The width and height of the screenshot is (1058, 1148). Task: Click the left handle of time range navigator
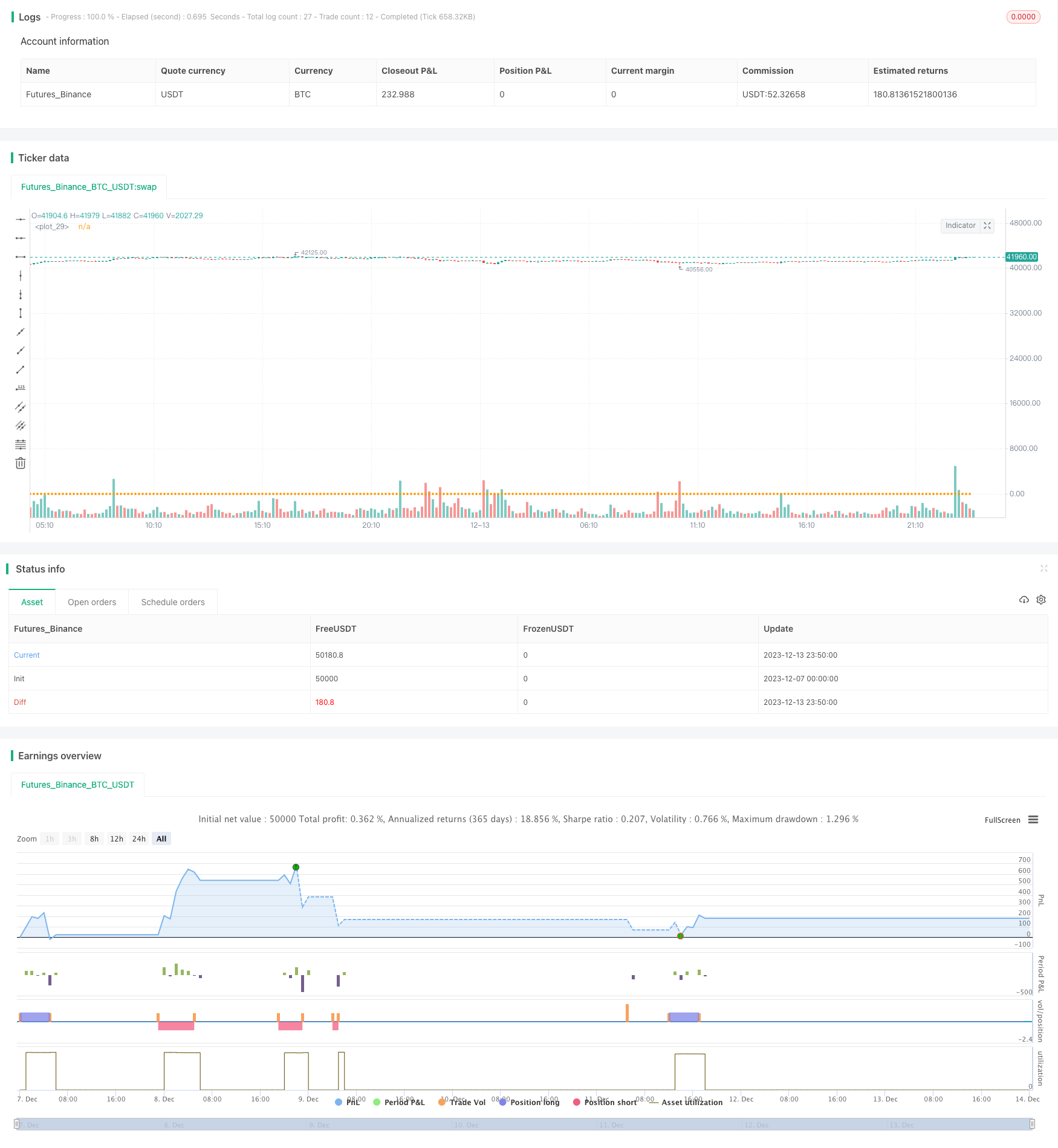pos(17,1124)
